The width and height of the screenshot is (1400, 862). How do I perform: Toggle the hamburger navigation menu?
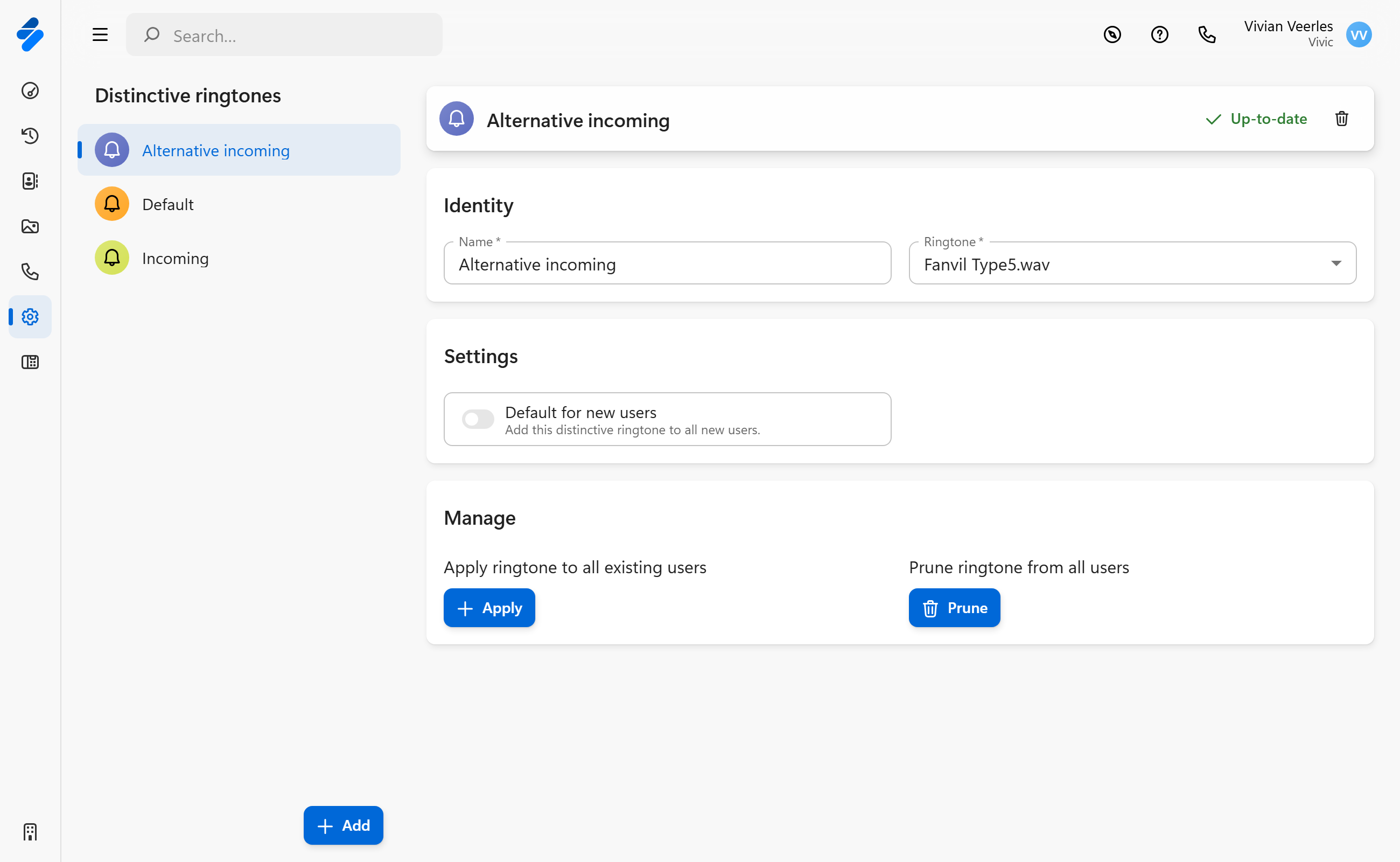tap(100, 35)
